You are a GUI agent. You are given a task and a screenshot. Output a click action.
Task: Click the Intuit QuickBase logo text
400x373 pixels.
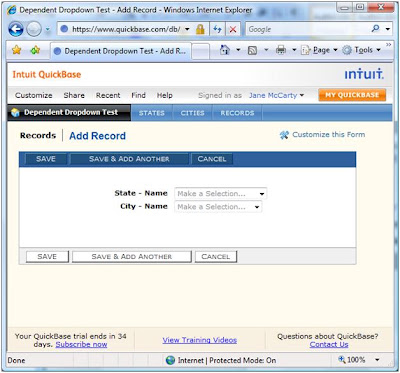[47, 74]
